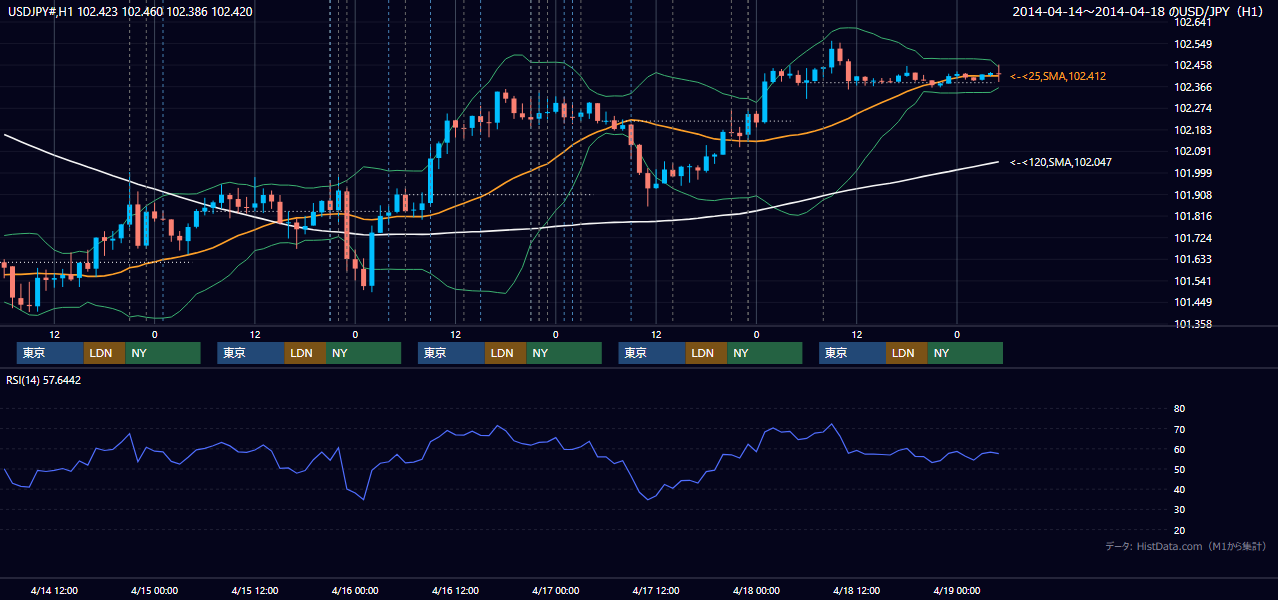Select the 4/16 00:00 time axis label
The height and width of the screenshot is (600, 1278).
point(355,590)
